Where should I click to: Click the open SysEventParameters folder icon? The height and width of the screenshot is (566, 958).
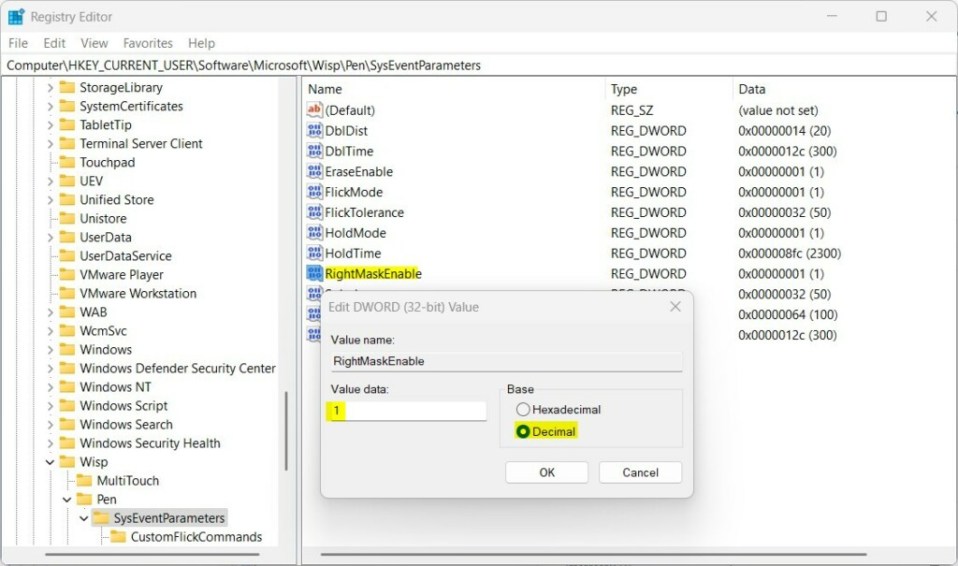point(101,518)
